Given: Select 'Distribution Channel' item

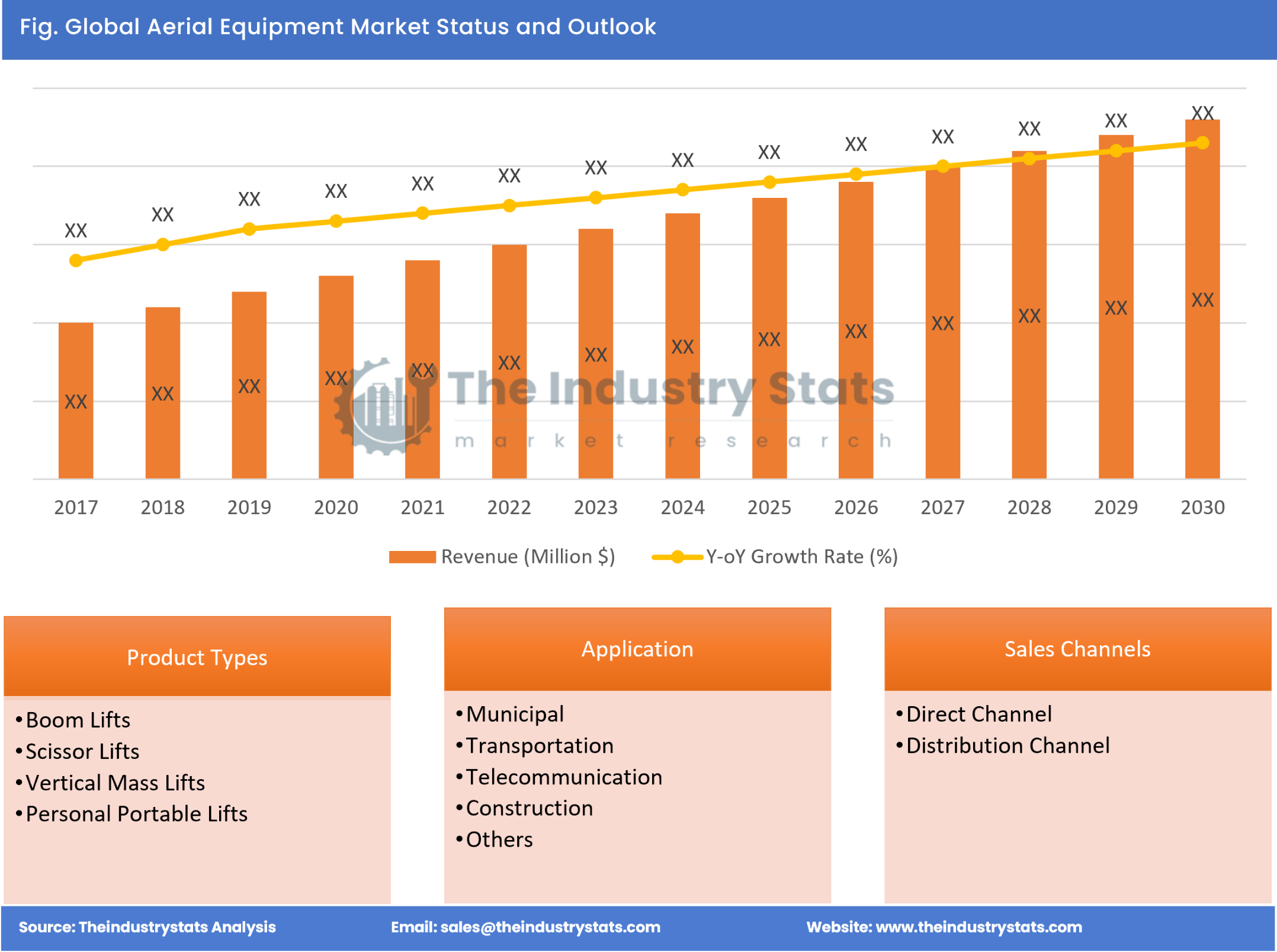Looking at the screenshot, I should [1008, 746].
